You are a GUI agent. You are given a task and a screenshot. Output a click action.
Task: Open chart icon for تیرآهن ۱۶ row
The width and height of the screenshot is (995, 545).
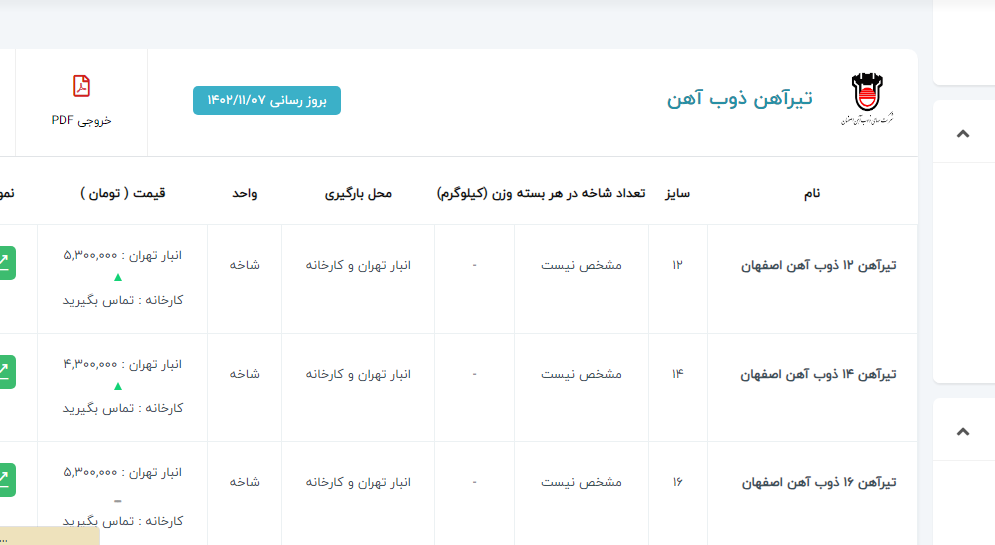(x=5, y=480)
